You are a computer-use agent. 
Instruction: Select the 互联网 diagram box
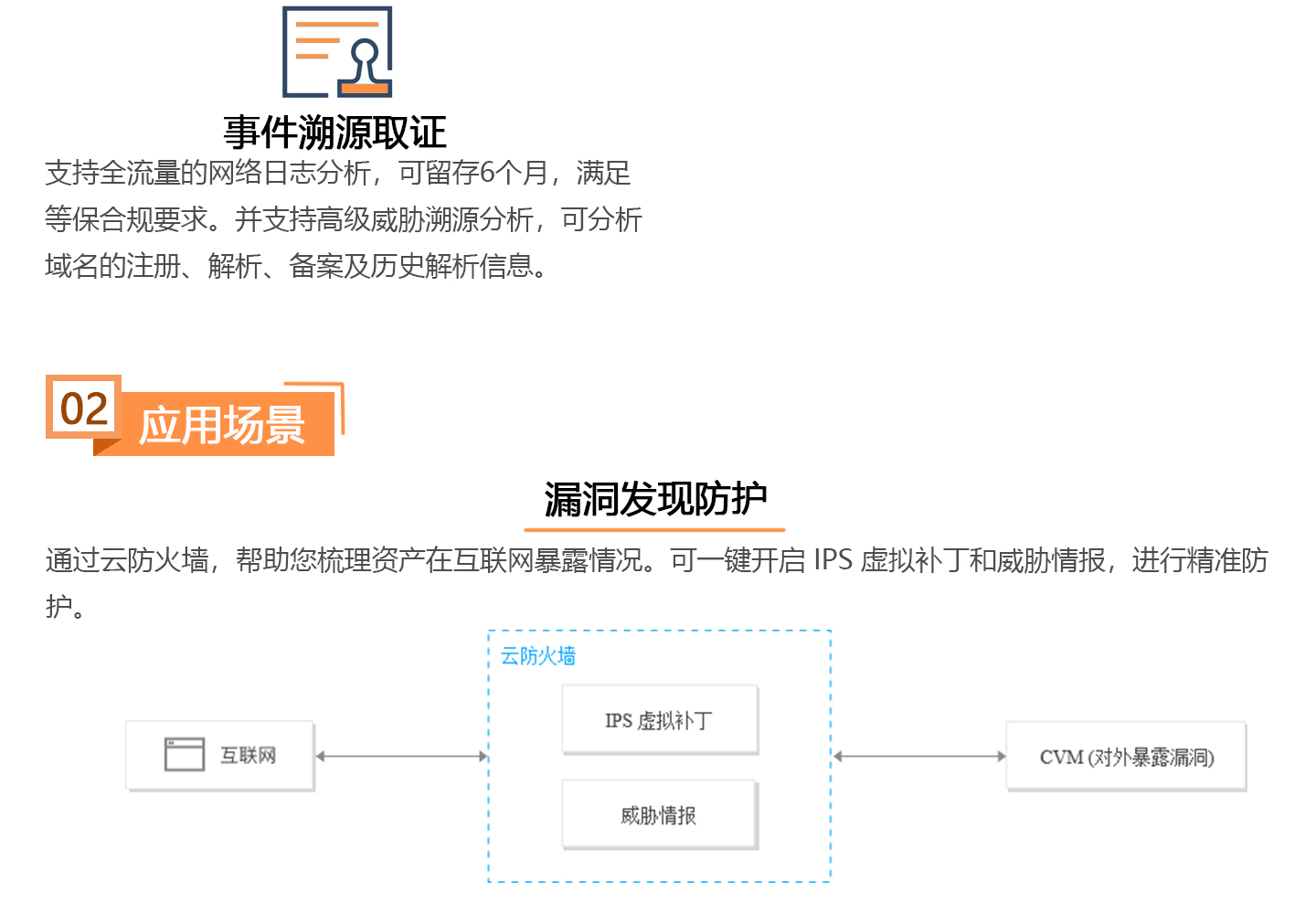click(220, 756)
